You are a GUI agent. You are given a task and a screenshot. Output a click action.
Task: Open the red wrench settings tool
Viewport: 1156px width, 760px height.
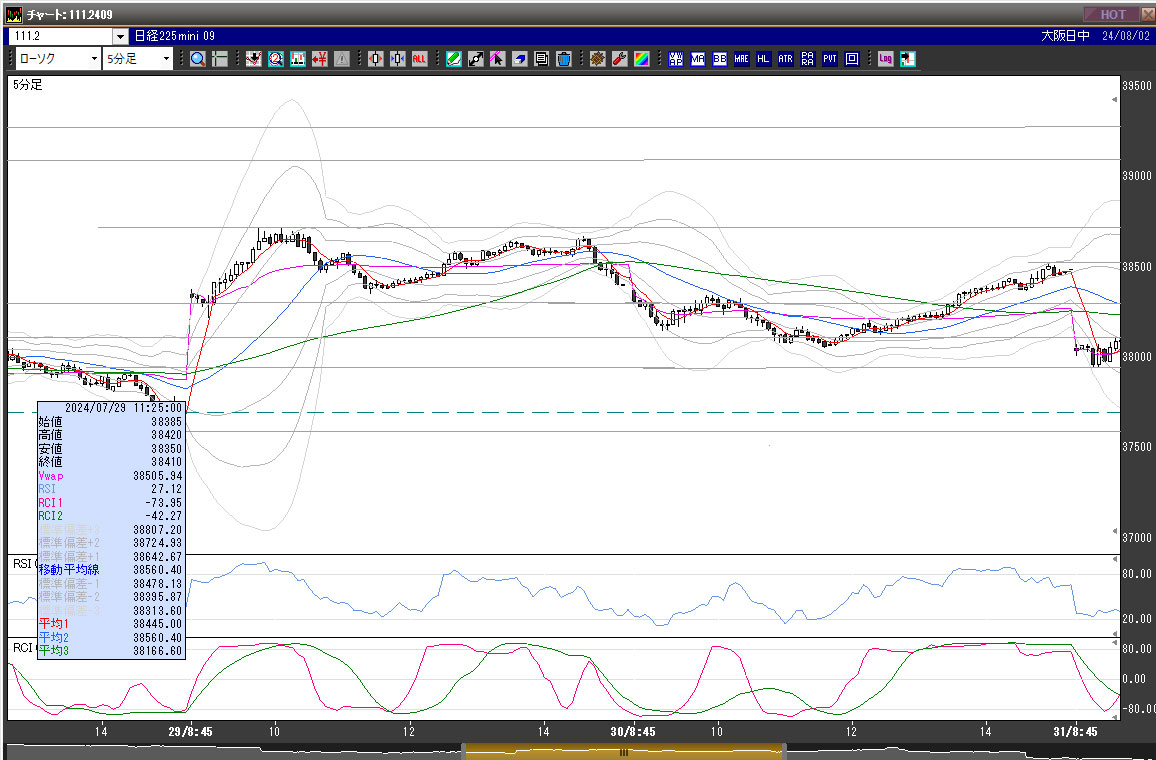click(620, 59)
